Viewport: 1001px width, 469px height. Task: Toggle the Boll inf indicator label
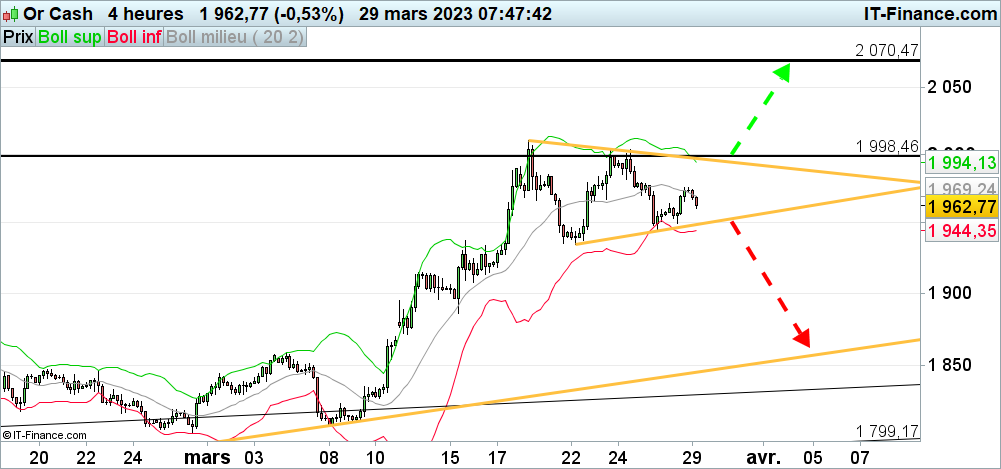pyautogui.click(x=134, y=37)
